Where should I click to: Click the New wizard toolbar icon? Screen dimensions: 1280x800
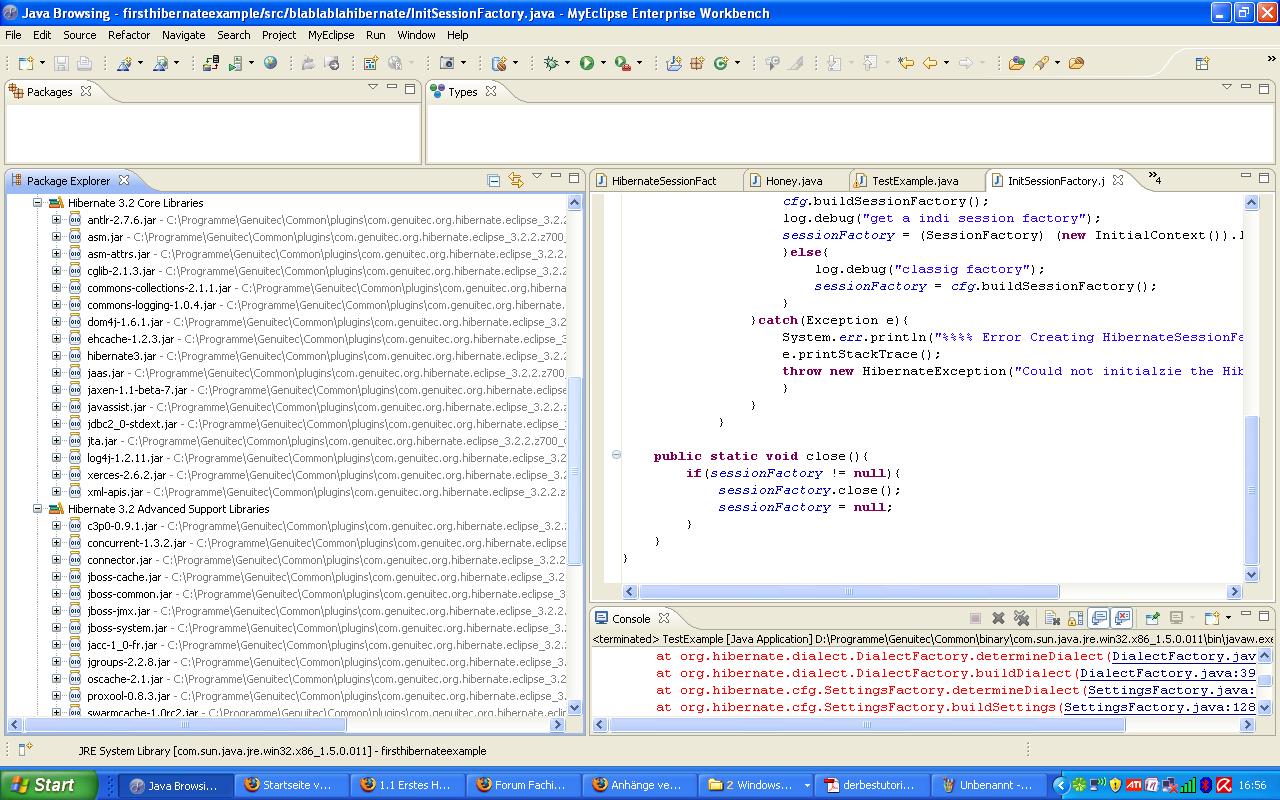point(25,63)
